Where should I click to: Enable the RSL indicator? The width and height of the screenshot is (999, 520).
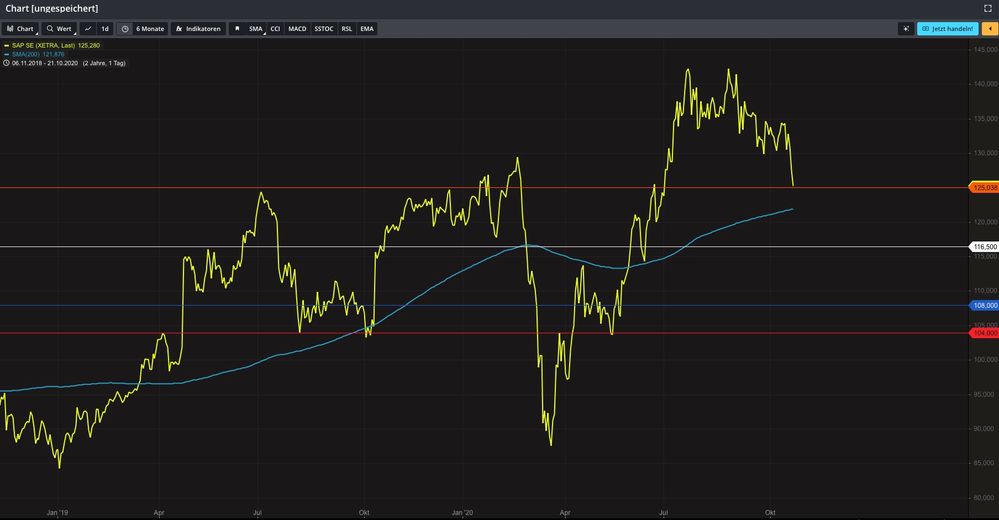[x=347, y=29]
